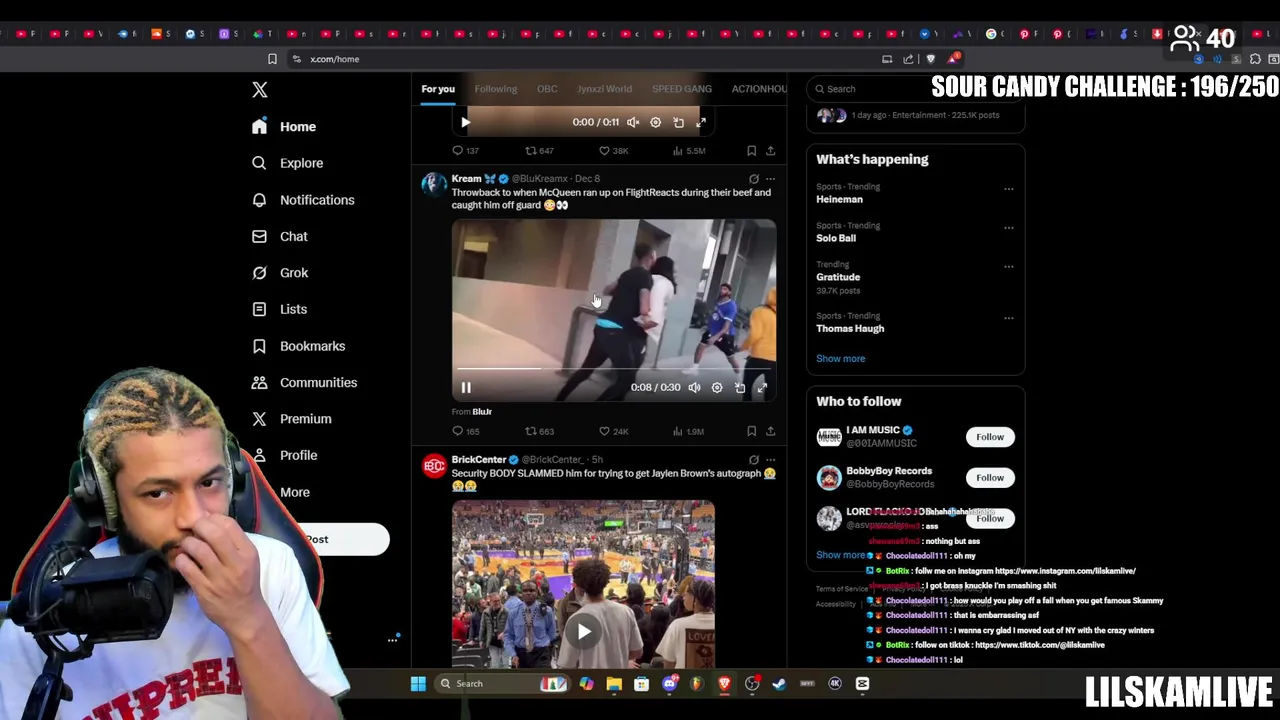Viewport: 1280px width, 720px height.
Task: Open Kream's profile avatar
Action: [434, 184]
